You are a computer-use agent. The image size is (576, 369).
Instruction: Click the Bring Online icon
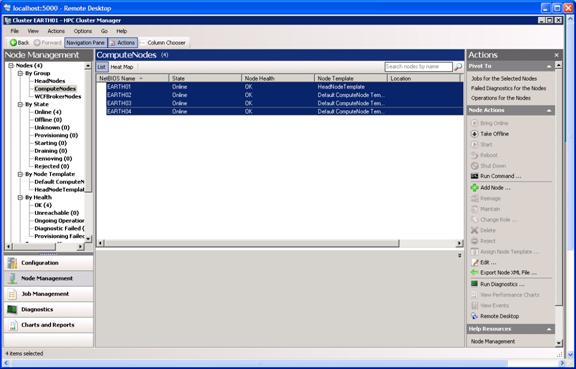click(474, 123)
